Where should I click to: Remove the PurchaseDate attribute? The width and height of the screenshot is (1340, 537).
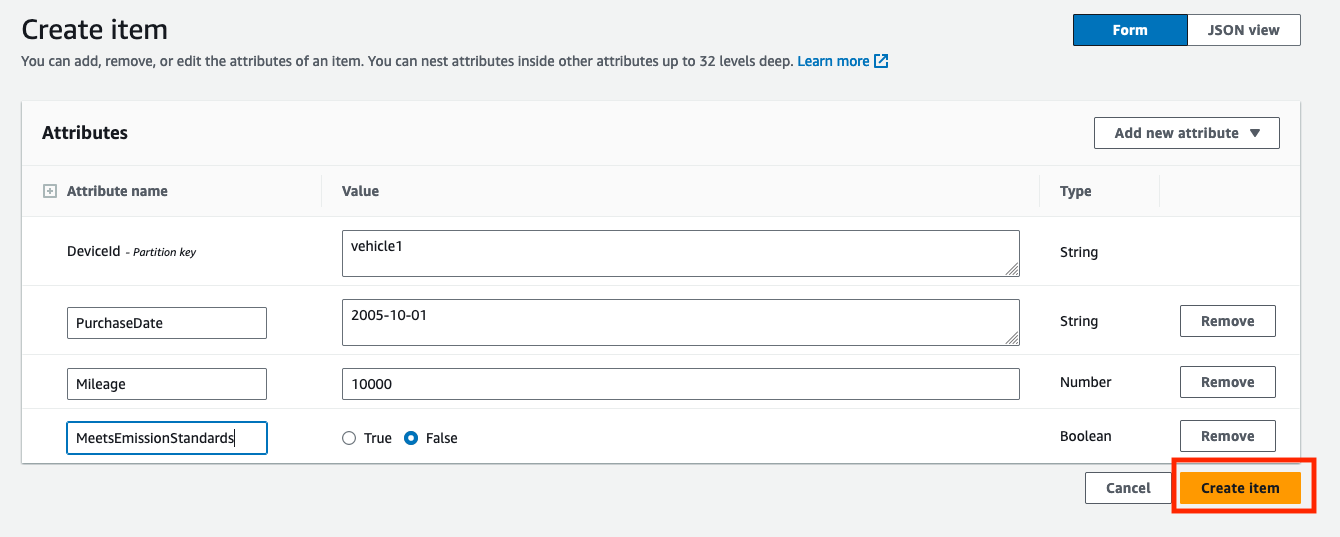pyautogui.click(x=1227, y=321)
